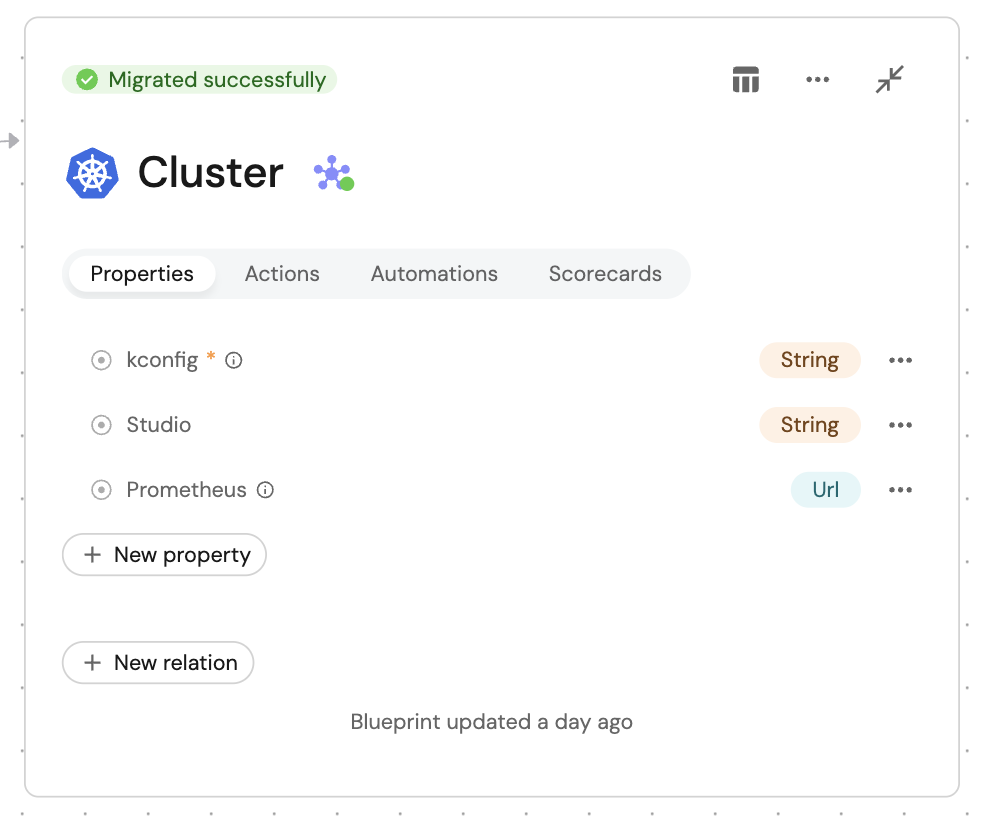Open Prometheus property options menu
Image resolution: width=998 pixels, height=830 pixels.
pyautogui.click(x=900, y=490)
